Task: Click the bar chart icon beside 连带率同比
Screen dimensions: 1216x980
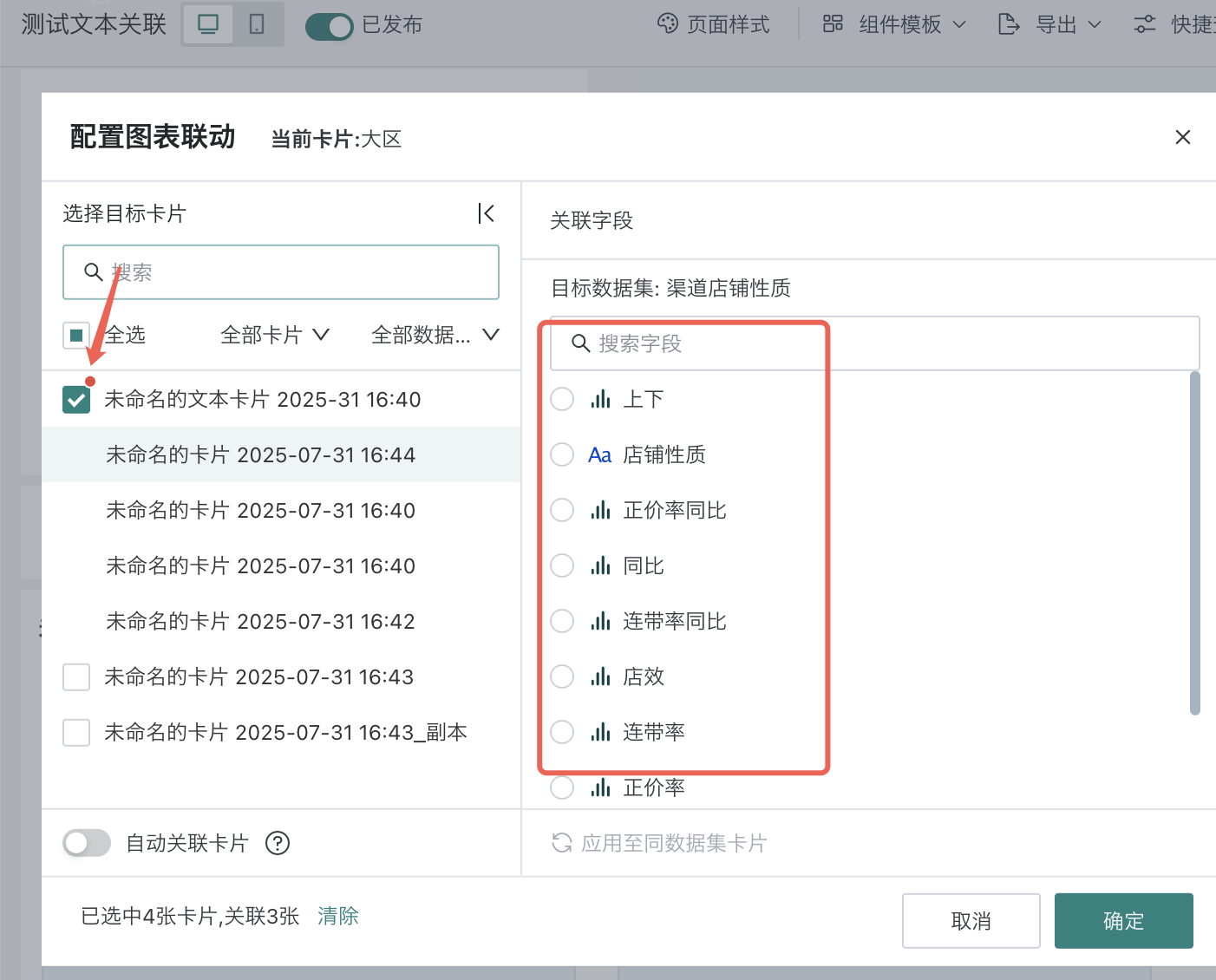Action: click(600, 621)
